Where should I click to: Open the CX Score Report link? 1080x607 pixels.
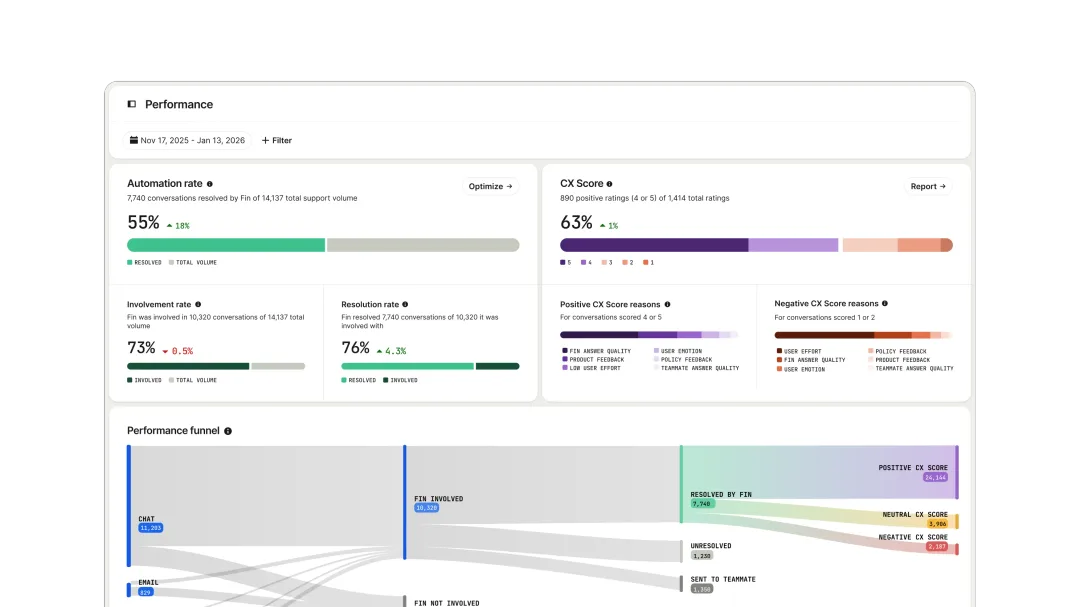coord(928,187)
